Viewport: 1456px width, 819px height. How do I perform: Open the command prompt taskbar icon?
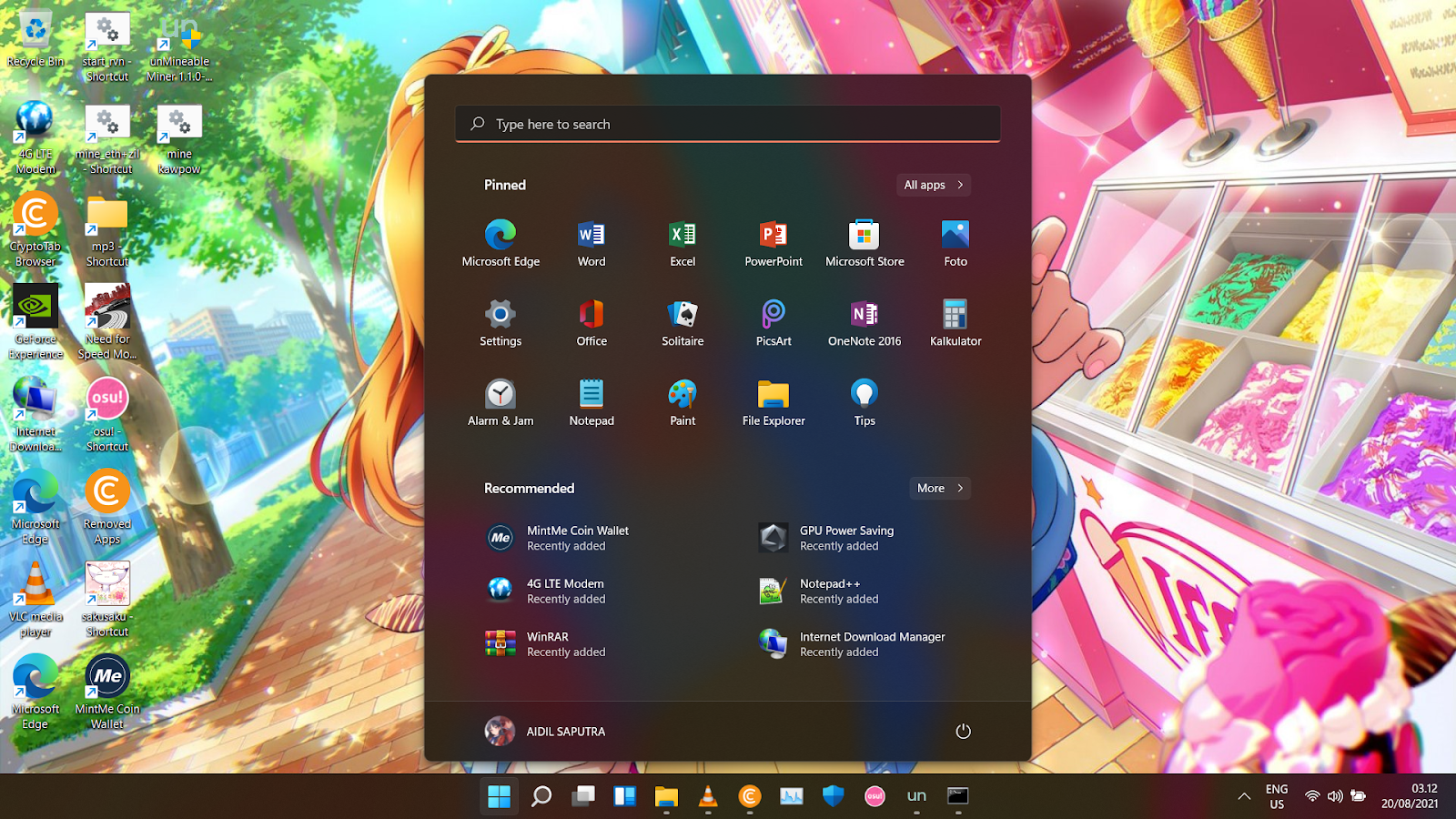tap(958, 796)
